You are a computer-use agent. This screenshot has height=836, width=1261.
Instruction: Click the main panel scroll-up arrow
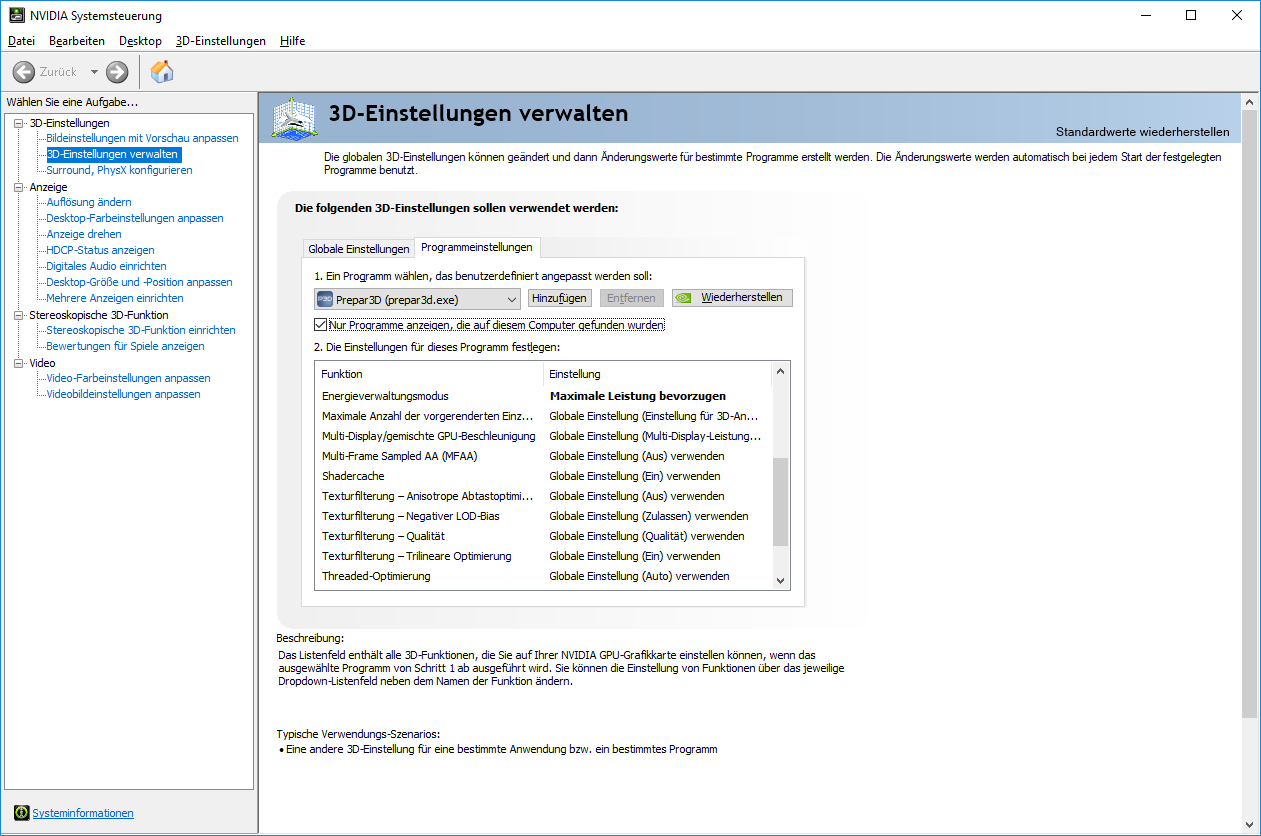(1248, 101)
